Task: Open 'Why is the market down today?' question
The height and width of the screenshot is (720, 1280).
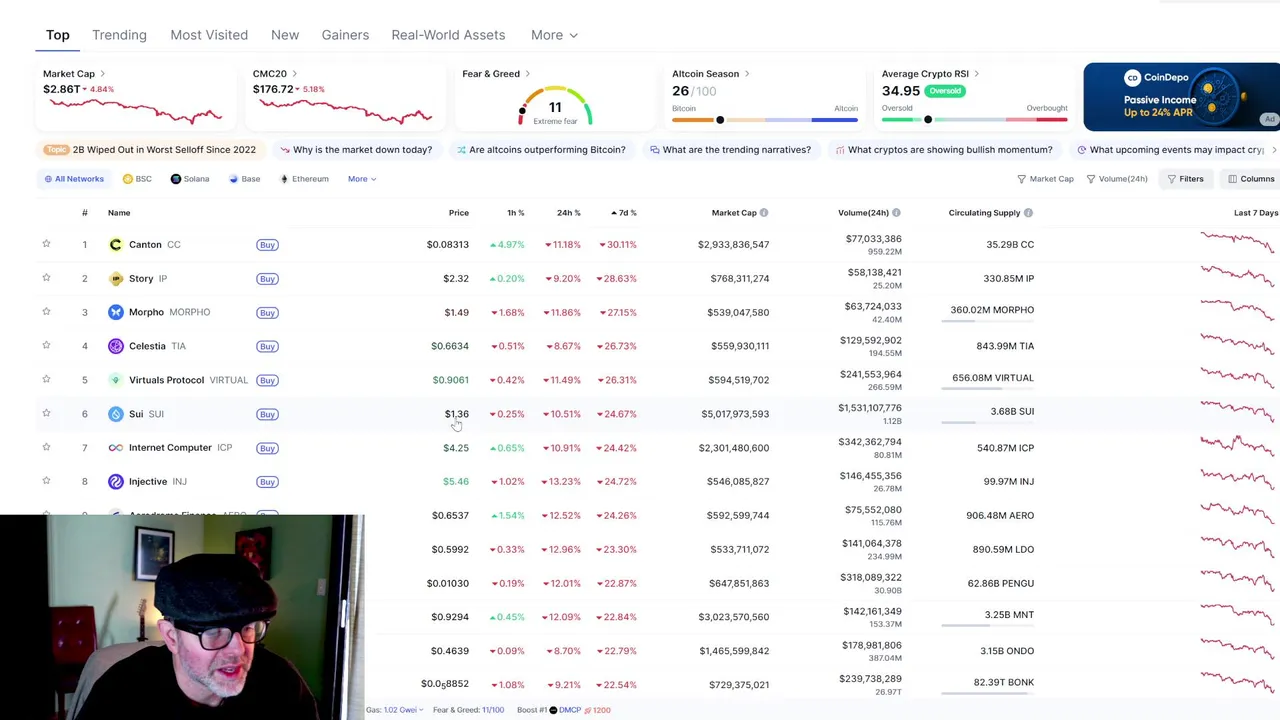Action: (356, 150)
